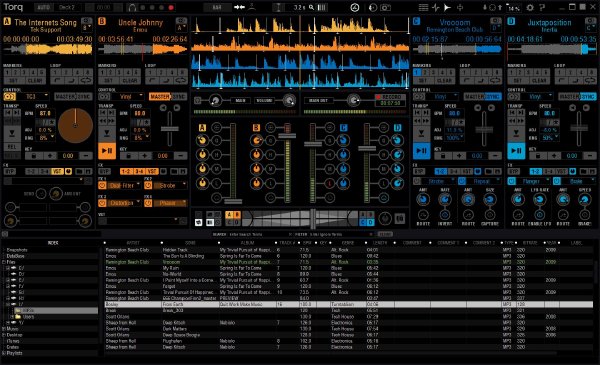Click the key lock icon on Deck A

tap(34, 156)
